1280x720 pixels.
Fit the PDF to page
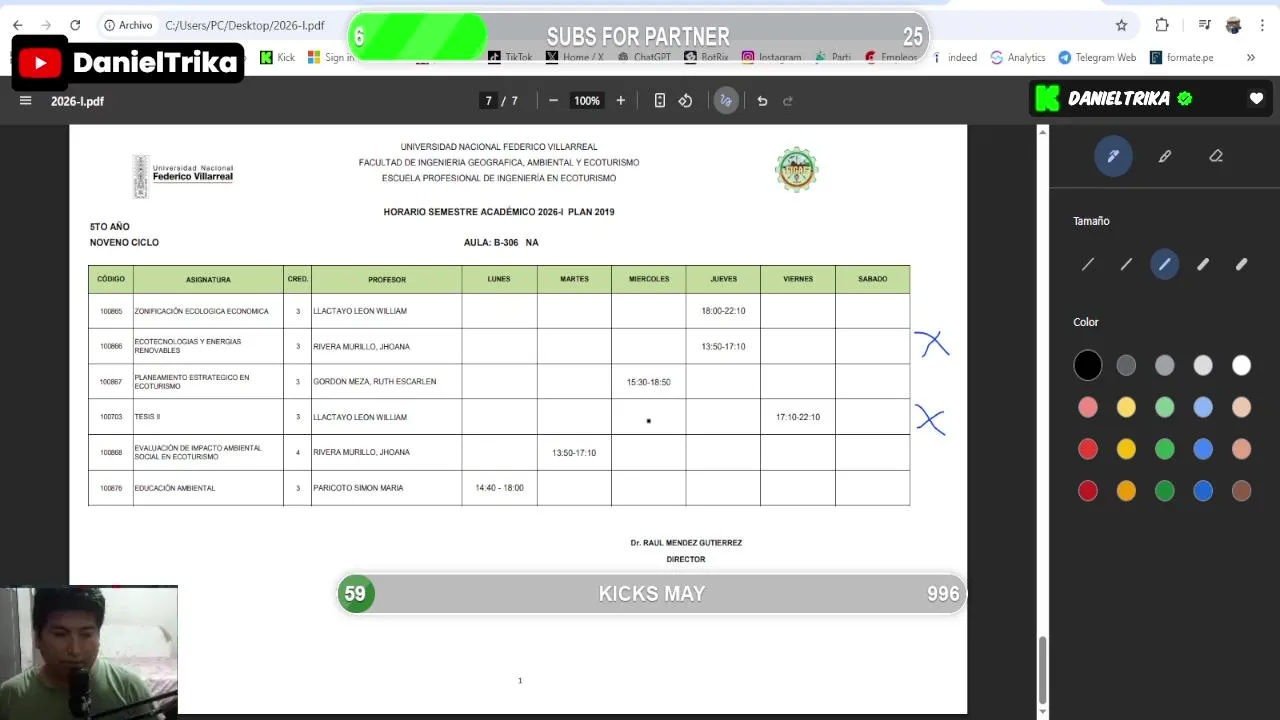point(659,100)
